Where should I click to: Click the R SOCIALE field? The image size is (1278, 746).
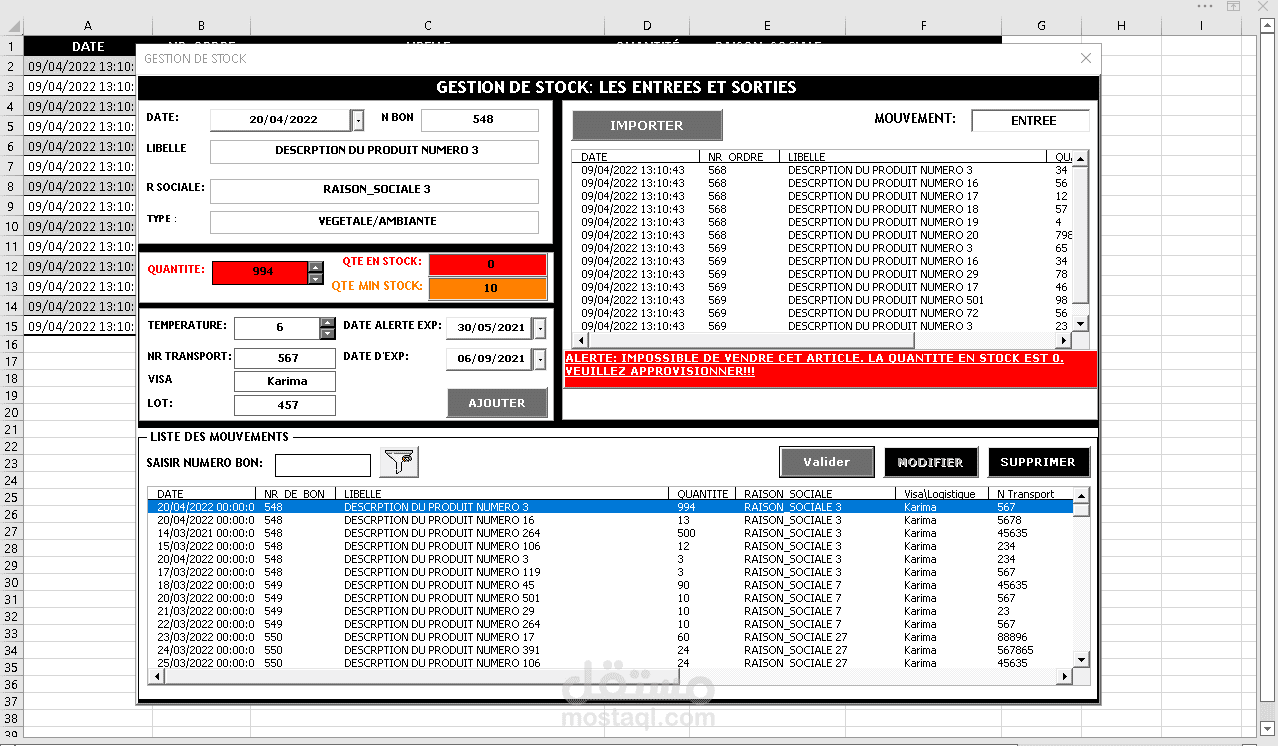click(x=374, y=190)
